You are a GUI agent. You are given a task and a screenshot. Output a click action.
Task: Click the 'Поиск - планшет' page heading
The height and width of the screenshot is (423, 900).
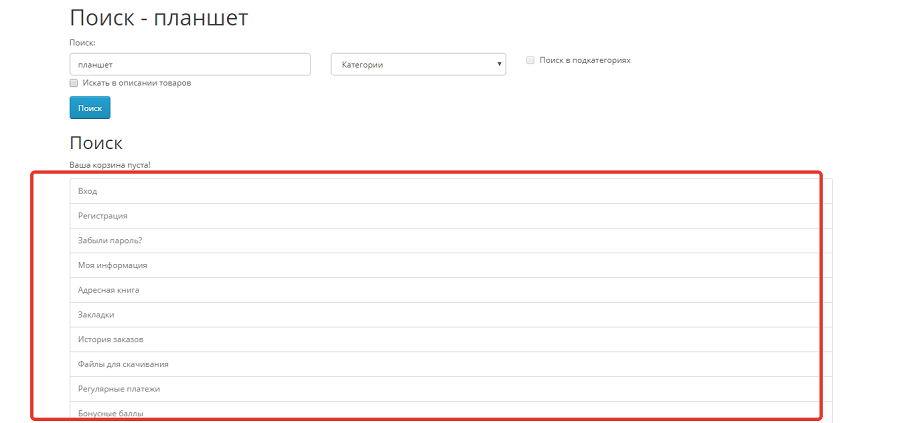(x=159, y=18)
